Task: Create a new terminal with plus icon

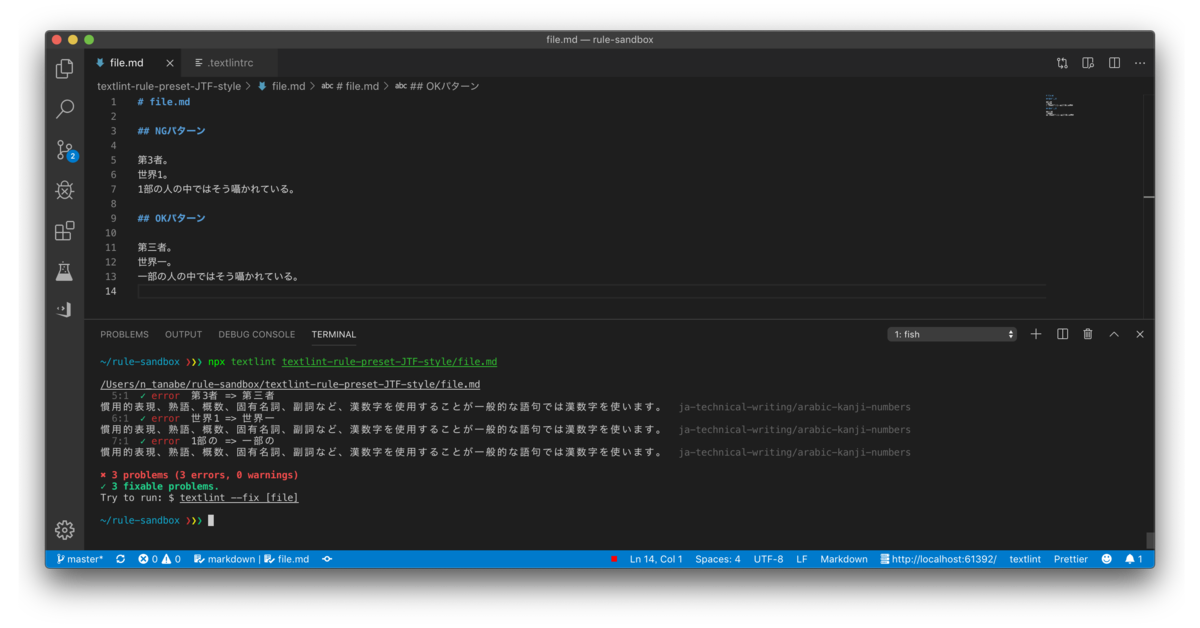Action: 1036,334
